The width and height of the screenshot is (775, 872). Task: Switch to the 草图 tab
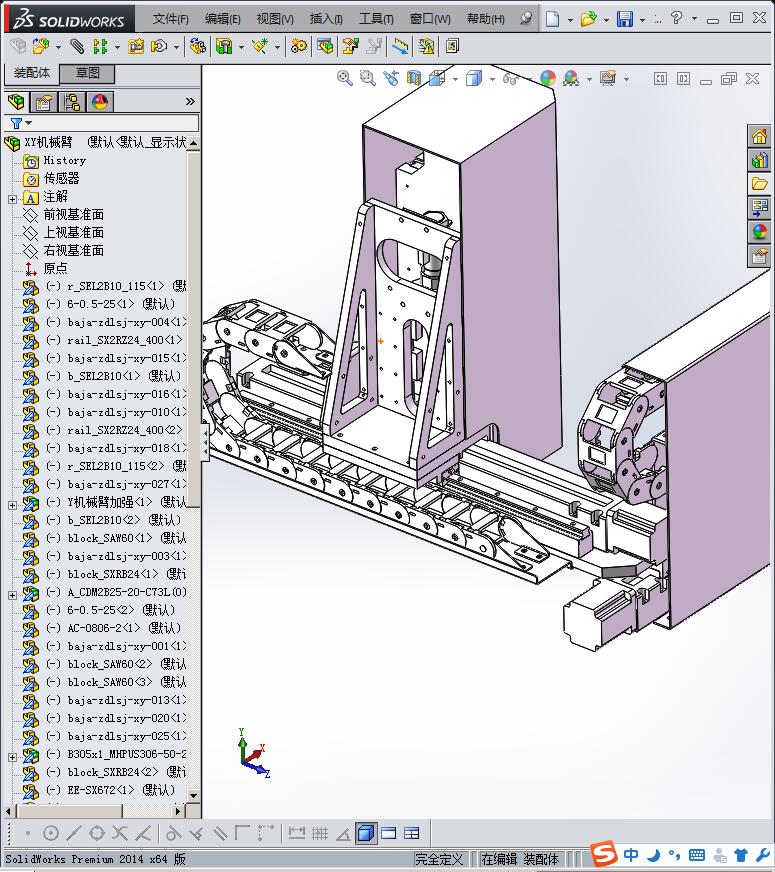tap(87, 73)
